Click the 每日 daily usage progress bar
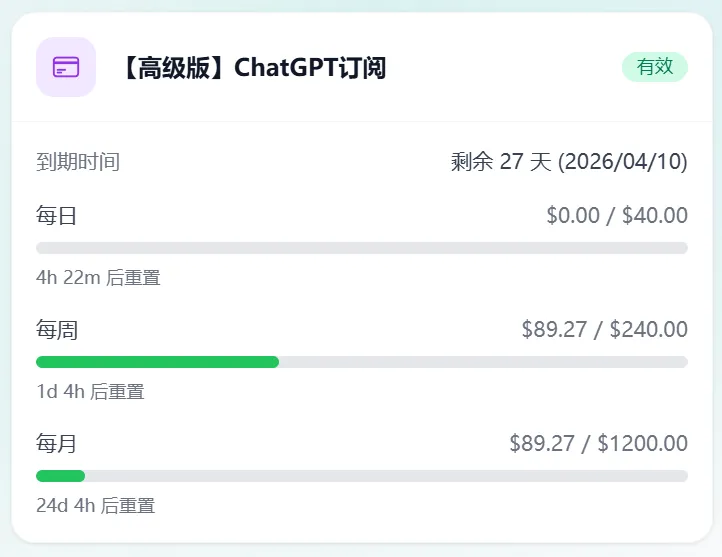The image size is (722, 557). coord(361,248)
